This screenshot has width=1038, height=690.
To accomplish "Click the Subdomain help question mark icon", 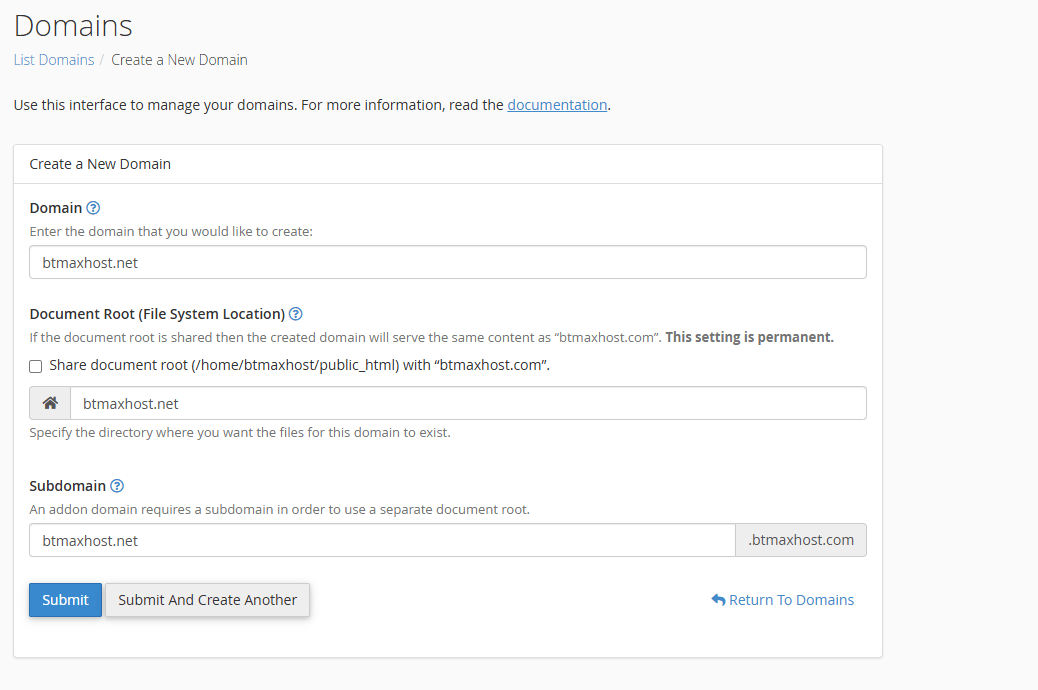I will click(117, 486).
